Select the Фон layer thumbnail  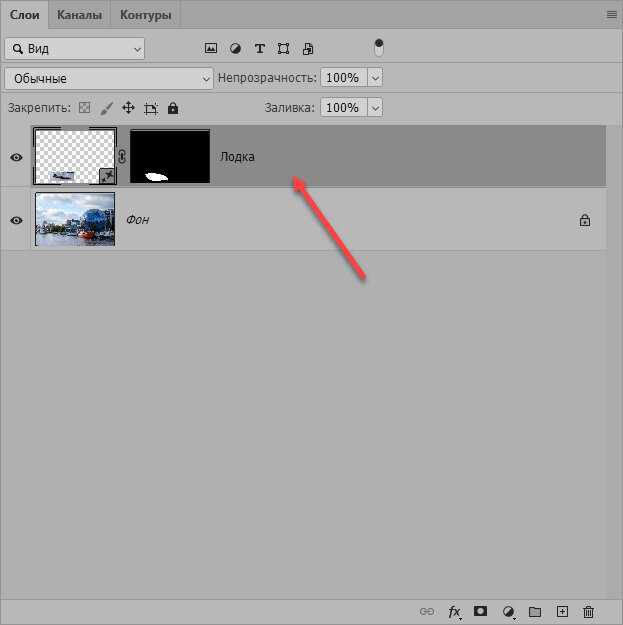(75, 219)
